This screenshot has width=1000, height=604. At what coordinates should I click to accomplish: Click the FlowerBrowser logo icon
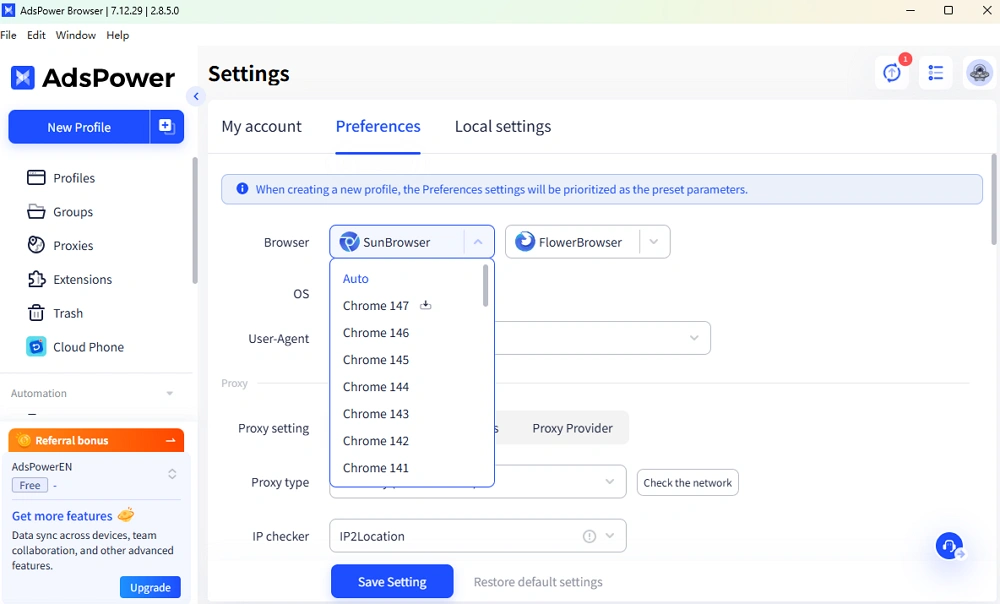[x=525, y=242]
